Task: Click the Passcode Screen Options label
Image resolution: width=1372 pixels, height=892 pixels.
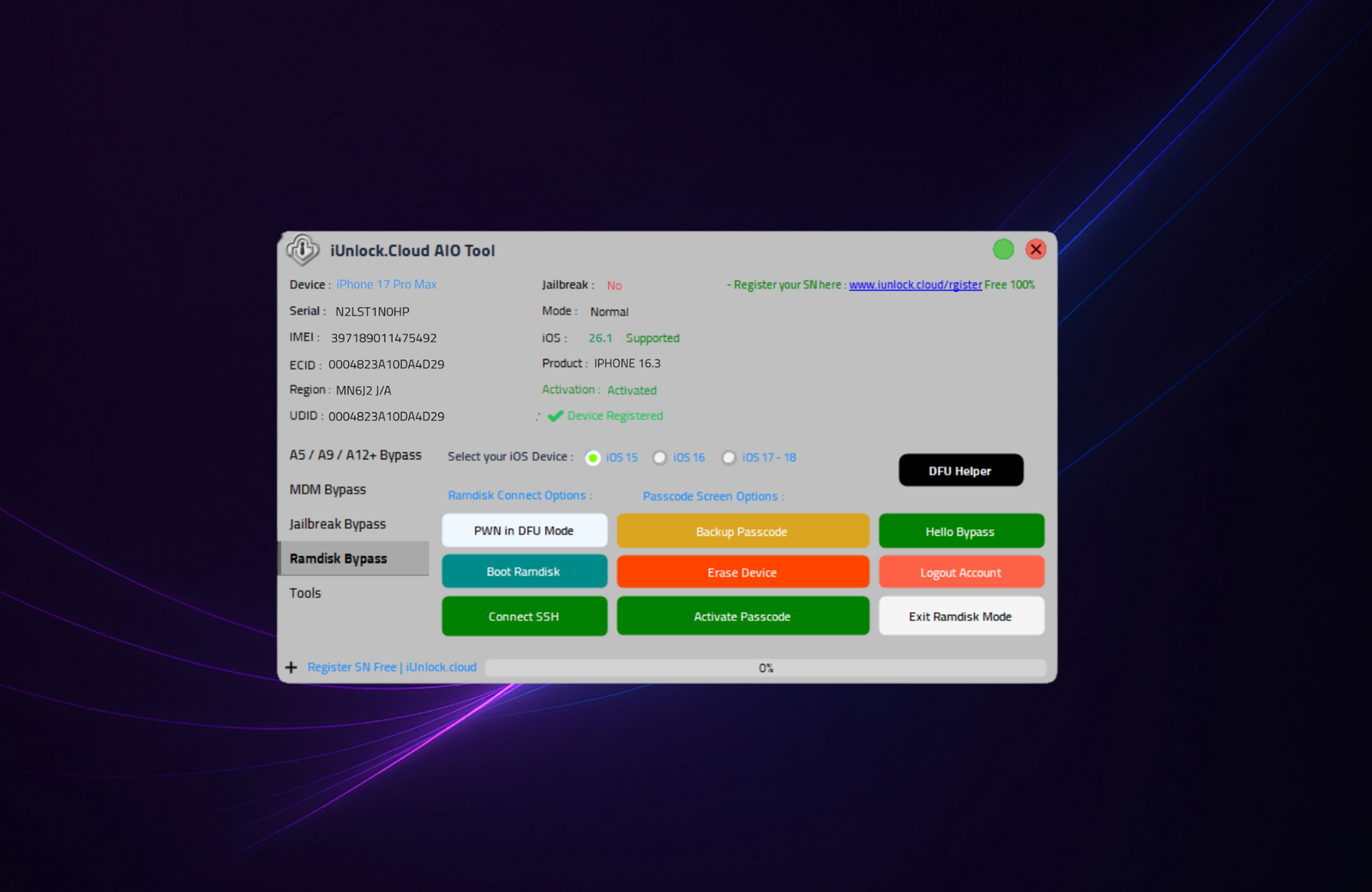Action: click(x=713, y=497)
